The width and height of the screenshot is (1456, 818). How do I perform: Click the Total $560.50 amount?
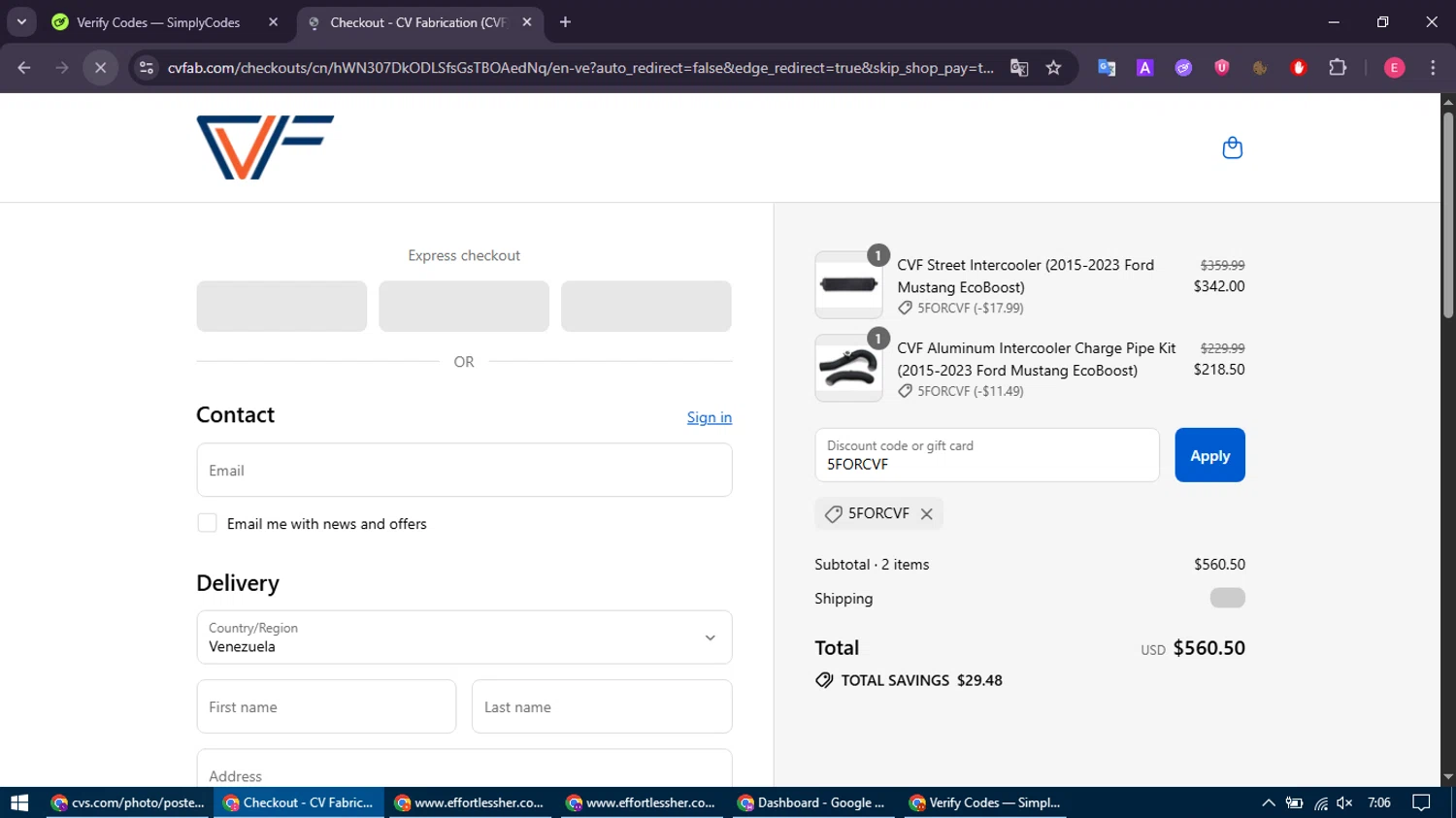coord(1208,648)
